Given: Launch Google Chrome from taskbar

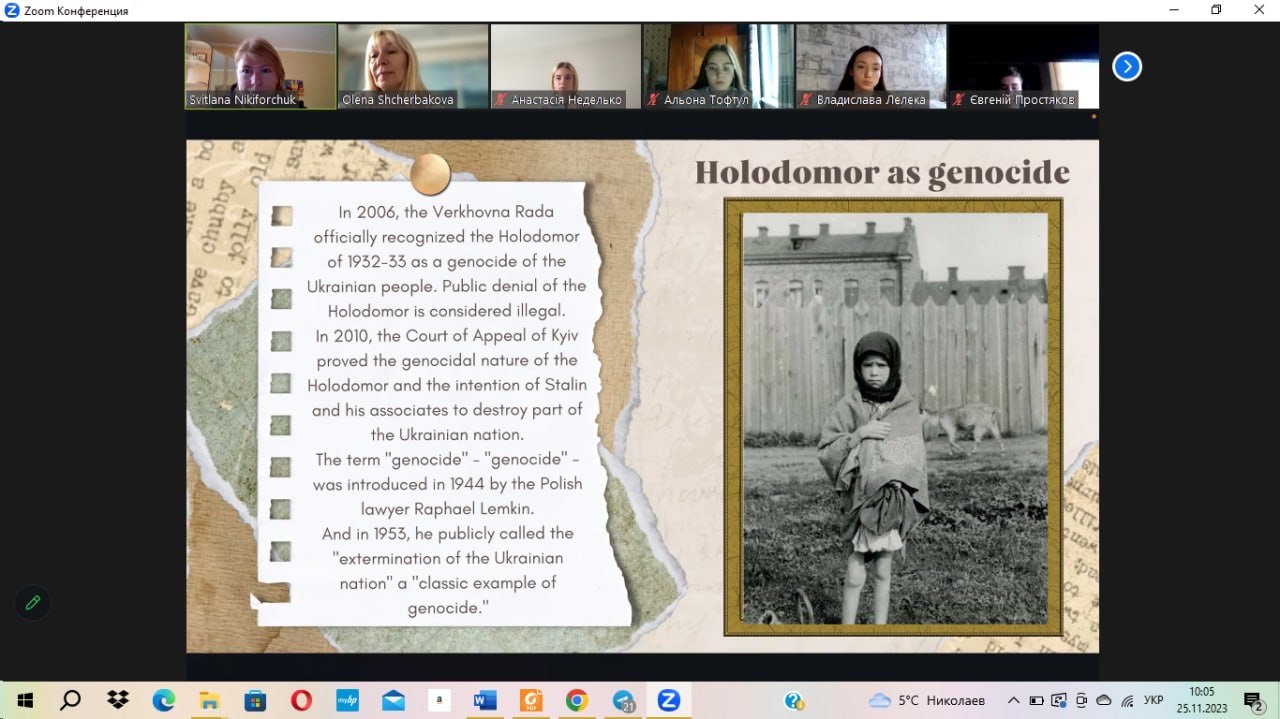Looking at the screenshot, I should [576, 700].
